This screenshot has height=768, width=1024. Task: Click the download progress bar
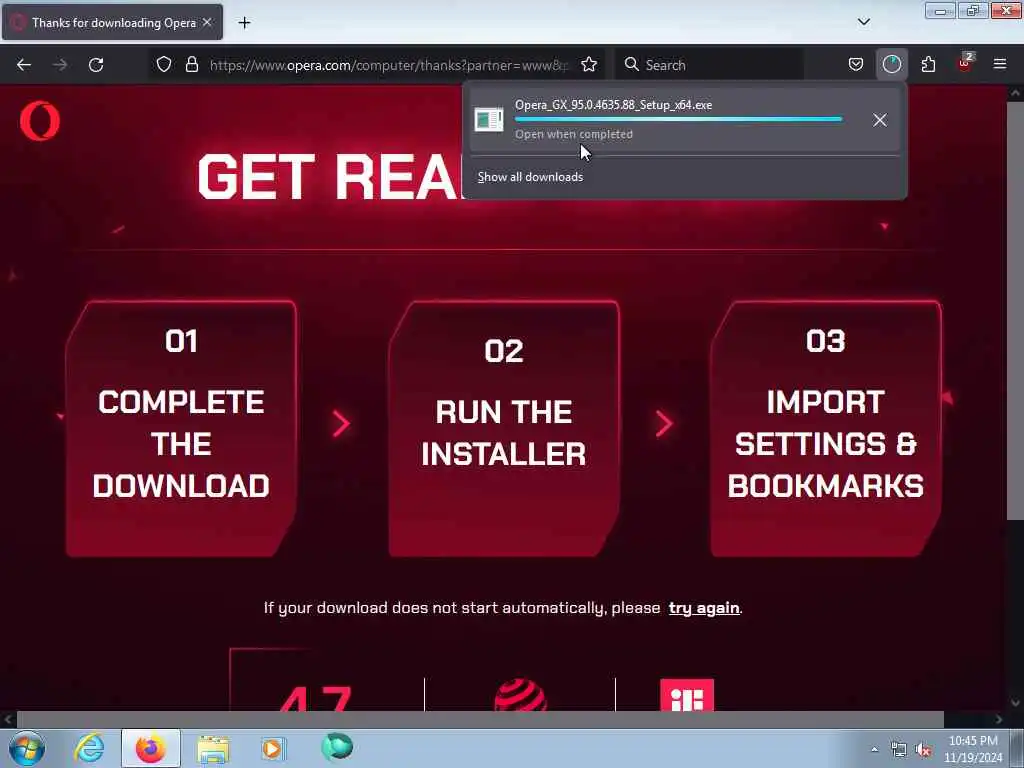tap(678, 120)
